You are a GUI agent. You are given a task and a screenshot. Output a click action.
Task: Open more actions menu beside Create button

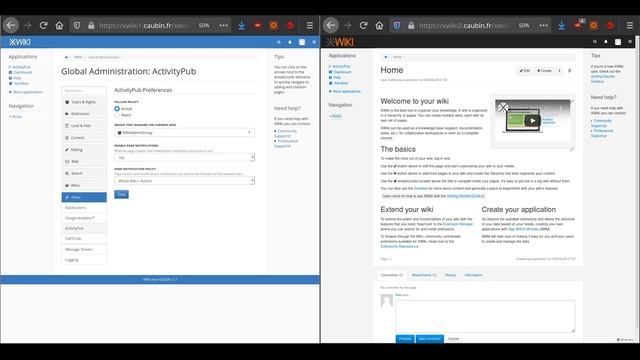pyautogui.click(x=560, y=71)
